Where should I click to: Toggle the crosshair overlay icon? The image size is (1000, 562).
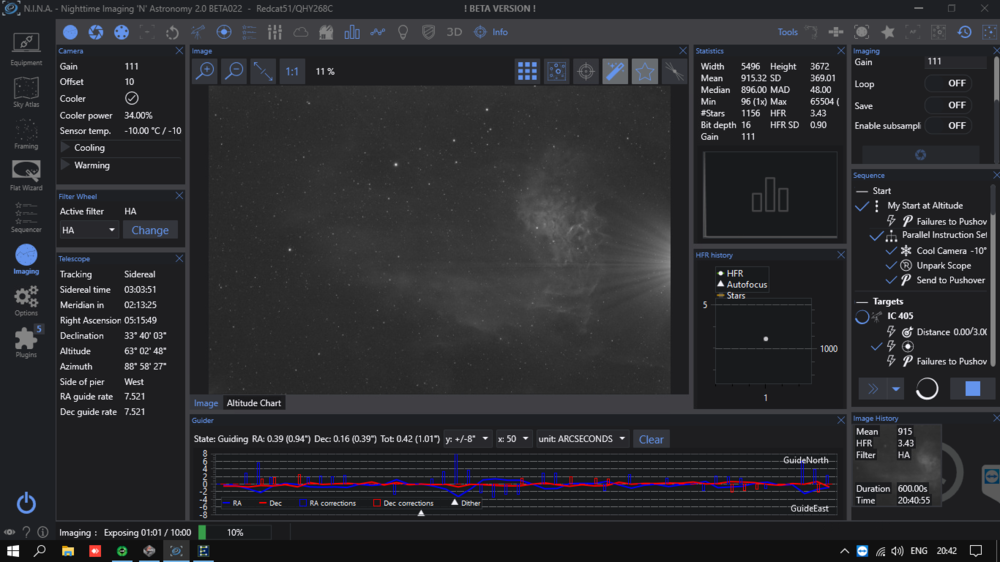[586, 71]
